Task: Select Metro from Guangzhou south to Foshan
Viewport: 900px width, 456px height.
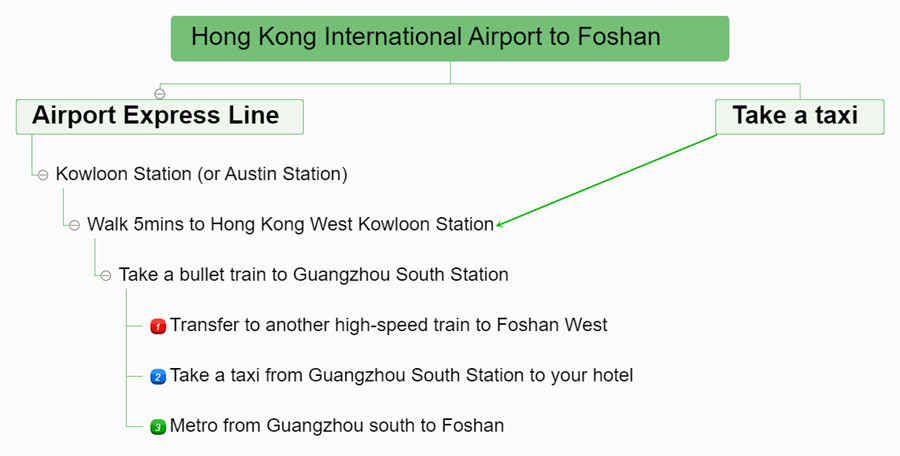Action: [x=337, y=426]
